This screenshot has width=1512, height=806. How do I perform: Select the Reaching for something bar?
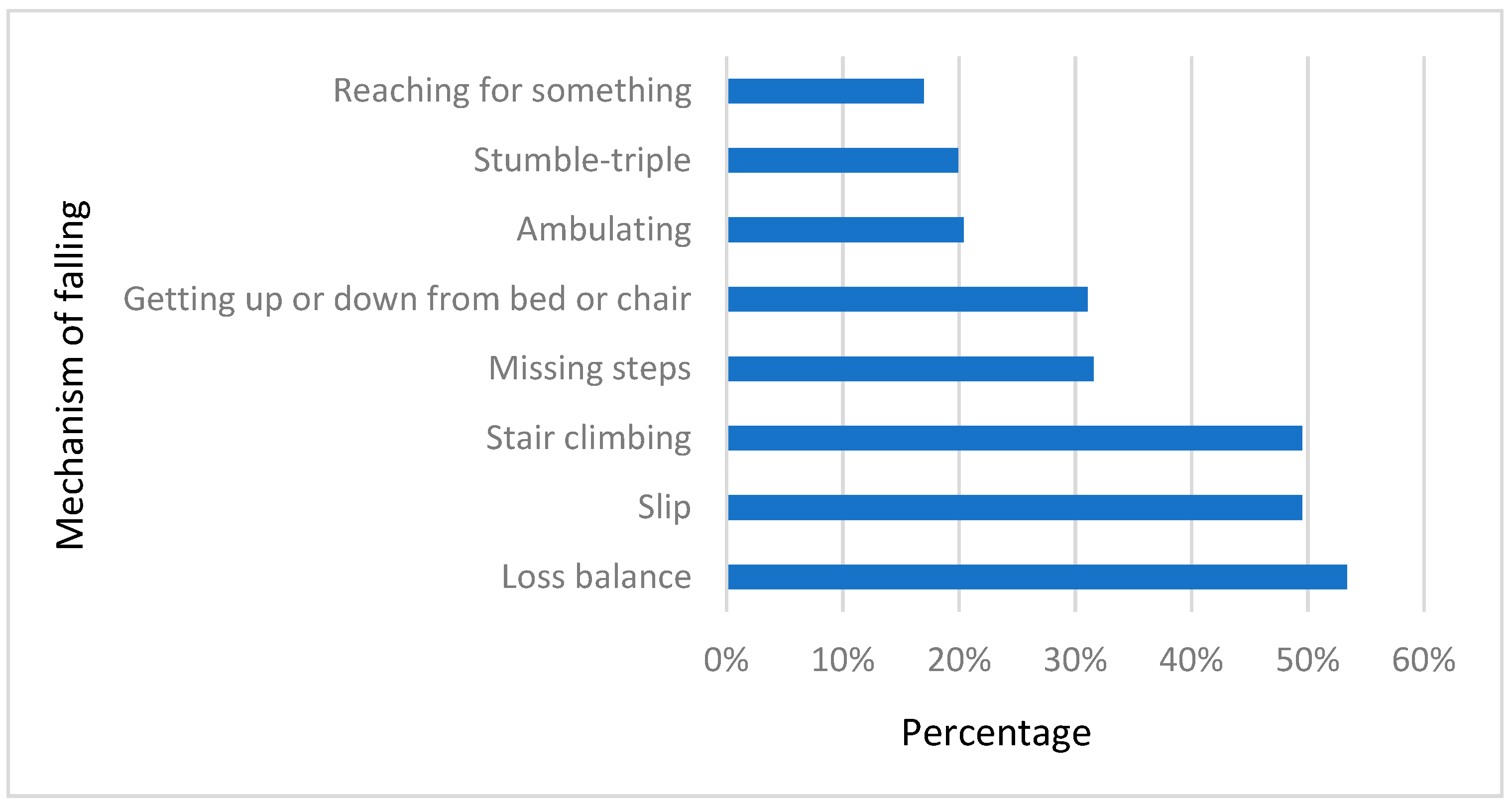pyautogui.click(x=825, y=91)
